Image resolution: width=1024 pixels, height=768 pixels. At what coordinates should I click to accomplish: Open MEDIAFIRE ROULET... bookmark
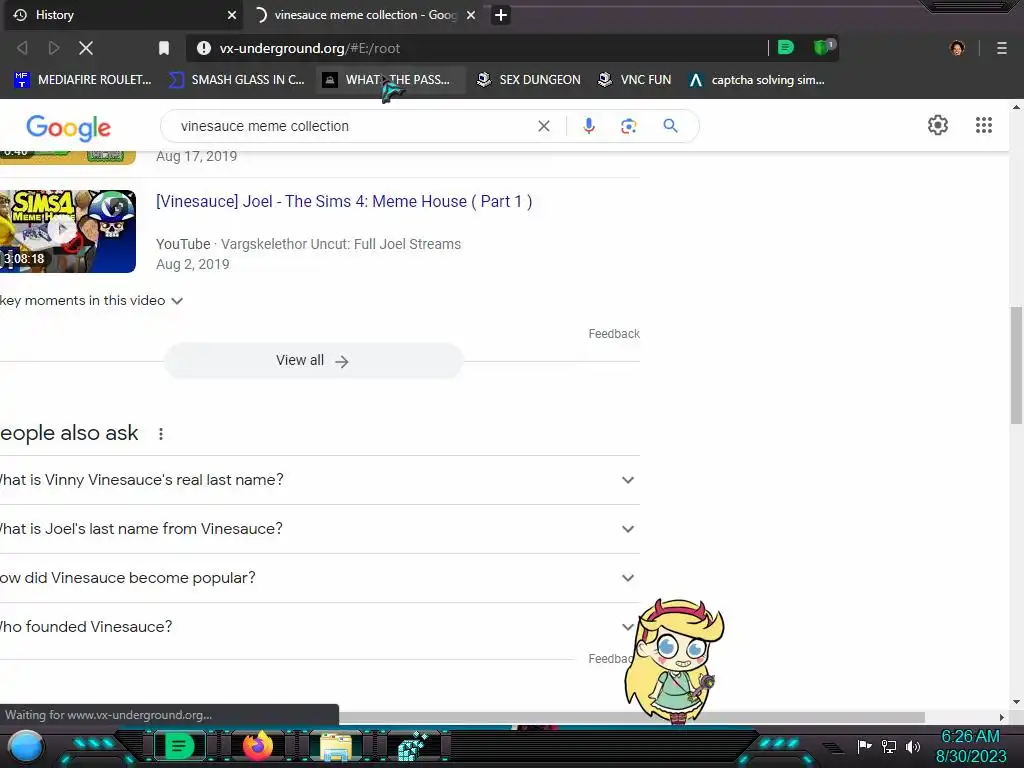click(x=82, y=80)
